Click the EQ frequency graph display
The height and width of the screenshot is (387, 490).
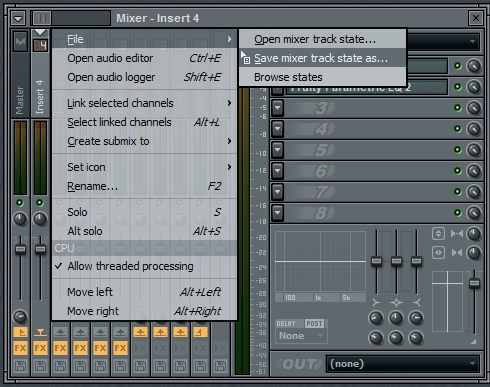click(x=320, y=261)
